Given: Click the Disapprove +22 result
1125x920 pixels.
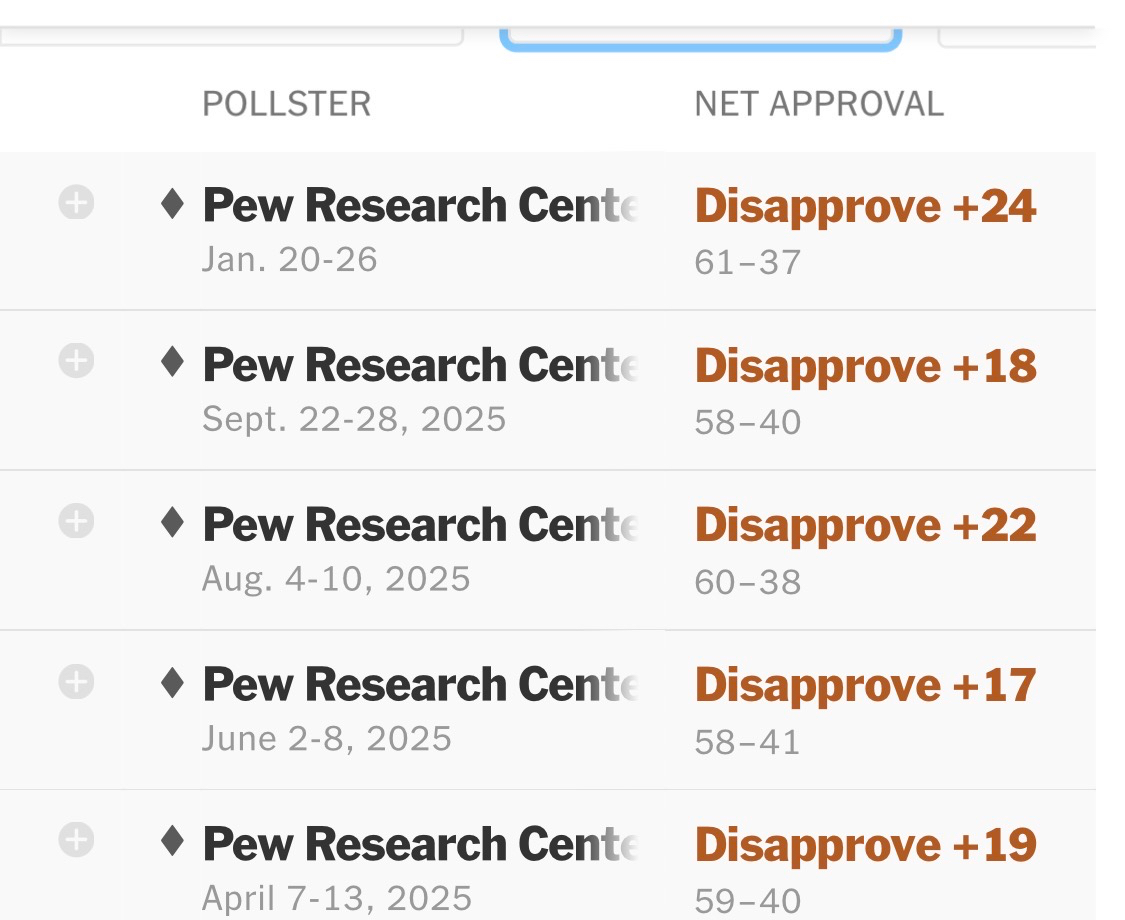Looking at the screenshot, I should coord(865,526).
